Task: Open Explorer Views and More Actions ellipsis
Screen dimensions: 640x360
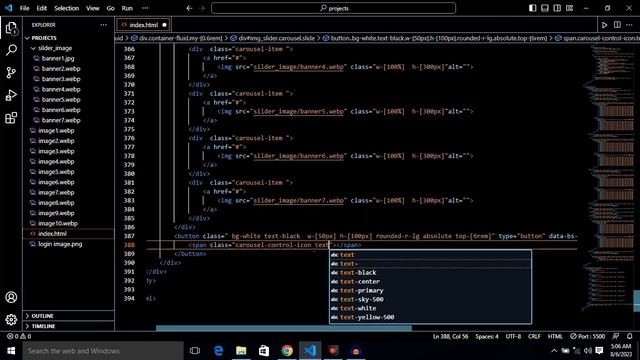Action: point(104,25)
